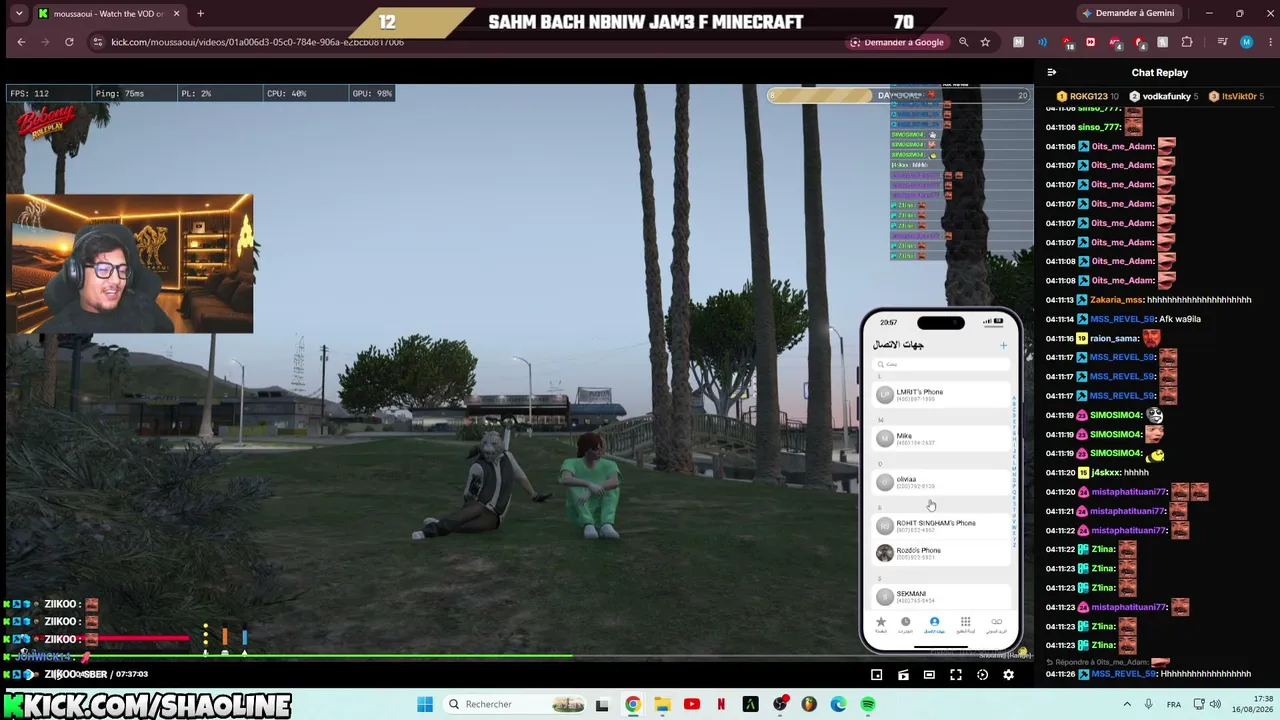Open site information in the address bar

[97, 42]
